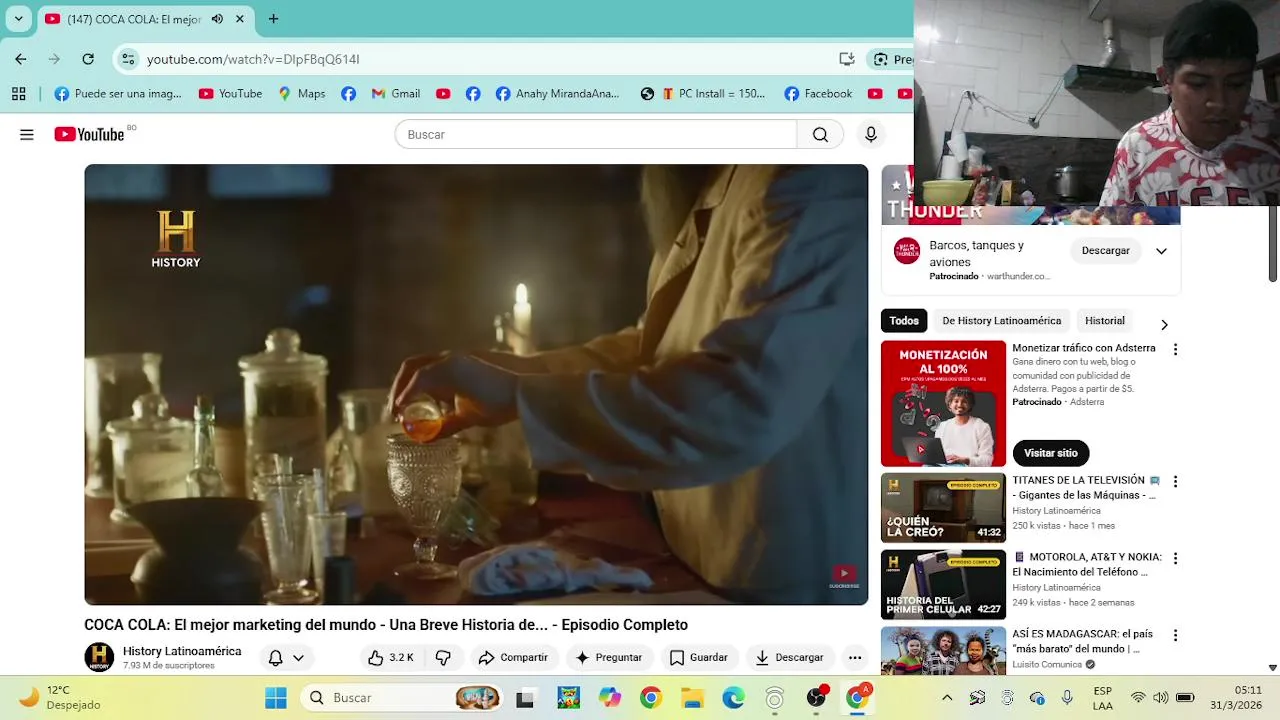Select the De History Latinoamérica chip
The image size is (1280, 720).
[x=1001, y=321]
